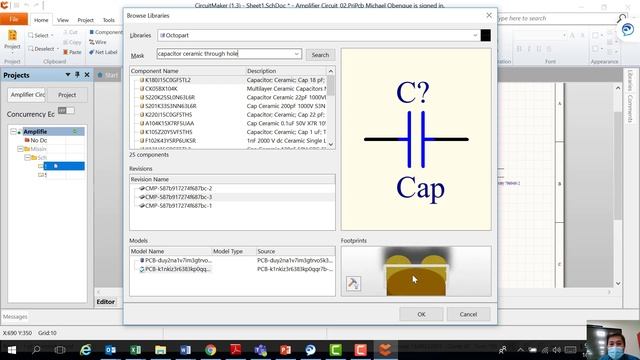The width and height of the screenshot is (640, 360).
Task: Switch to the View ribbon tab
Action: click(62, 20)
